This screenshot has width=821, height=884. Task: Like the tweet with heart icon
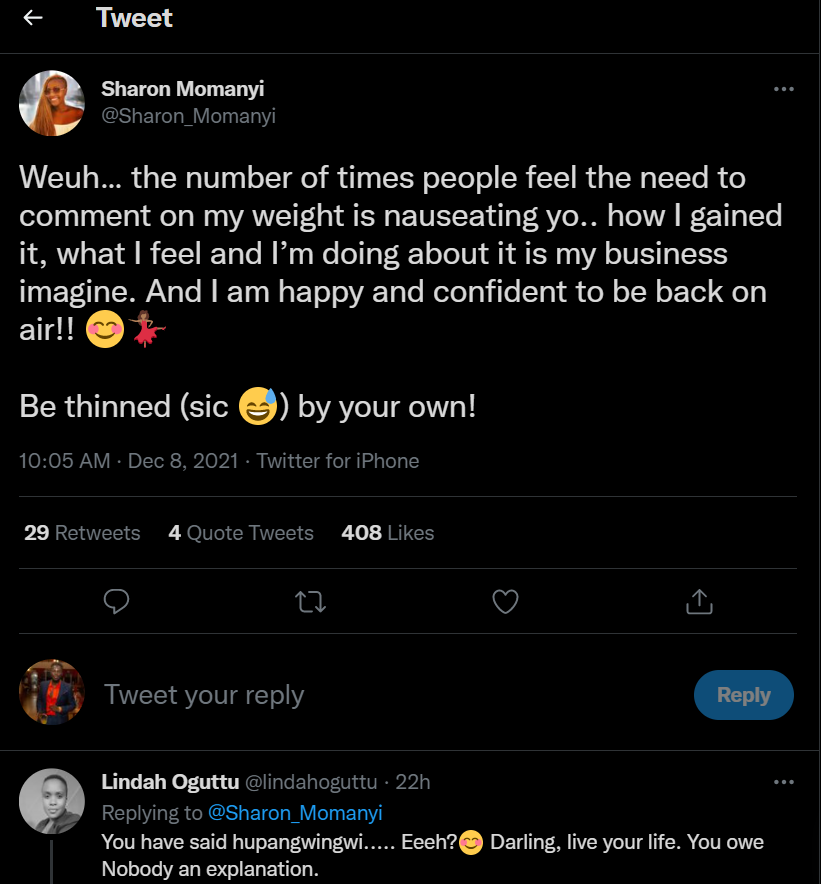point(506,601)
